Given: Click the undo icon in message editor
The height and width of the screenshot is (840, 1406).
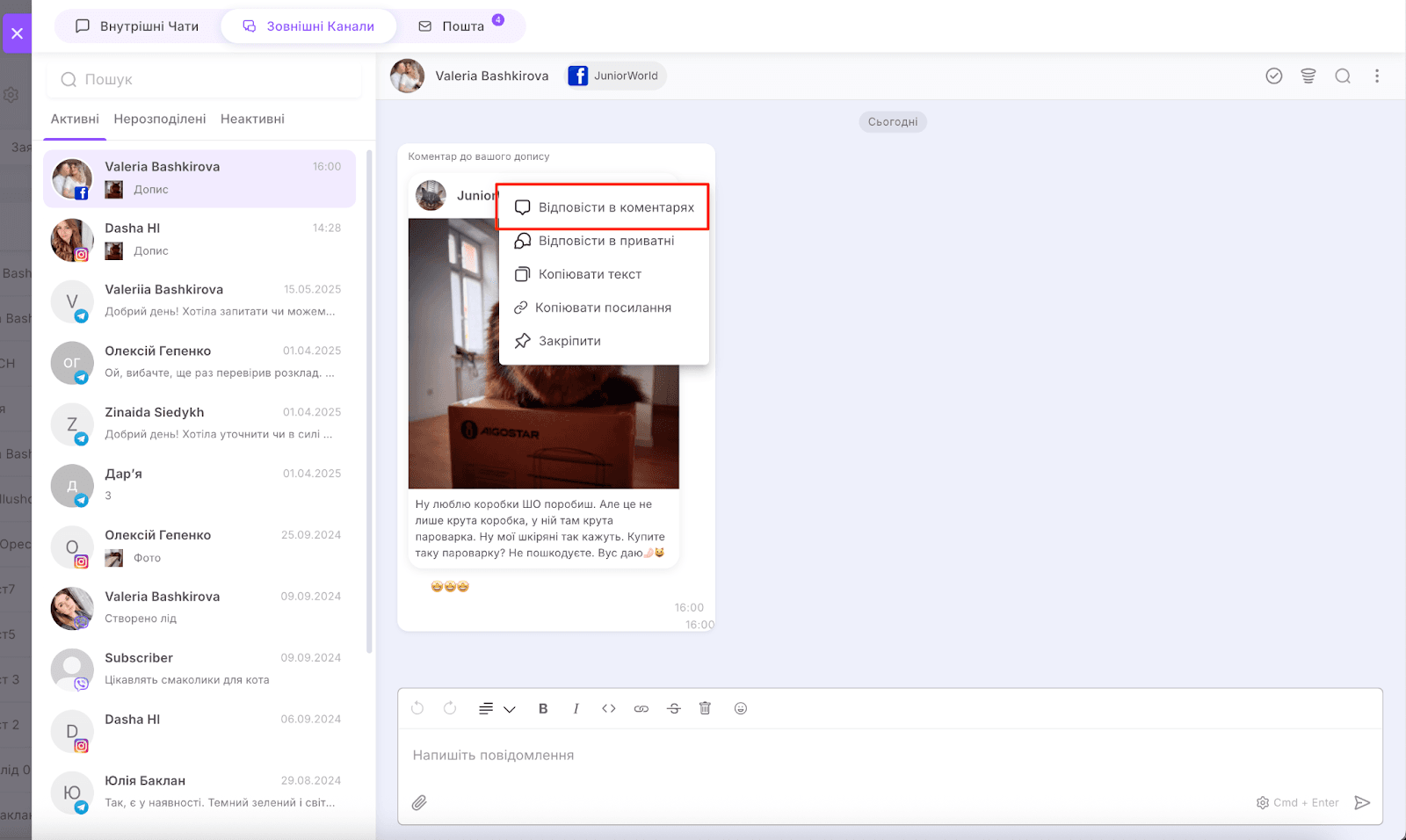Looking at the screenshot, I should tap(417, 708).
